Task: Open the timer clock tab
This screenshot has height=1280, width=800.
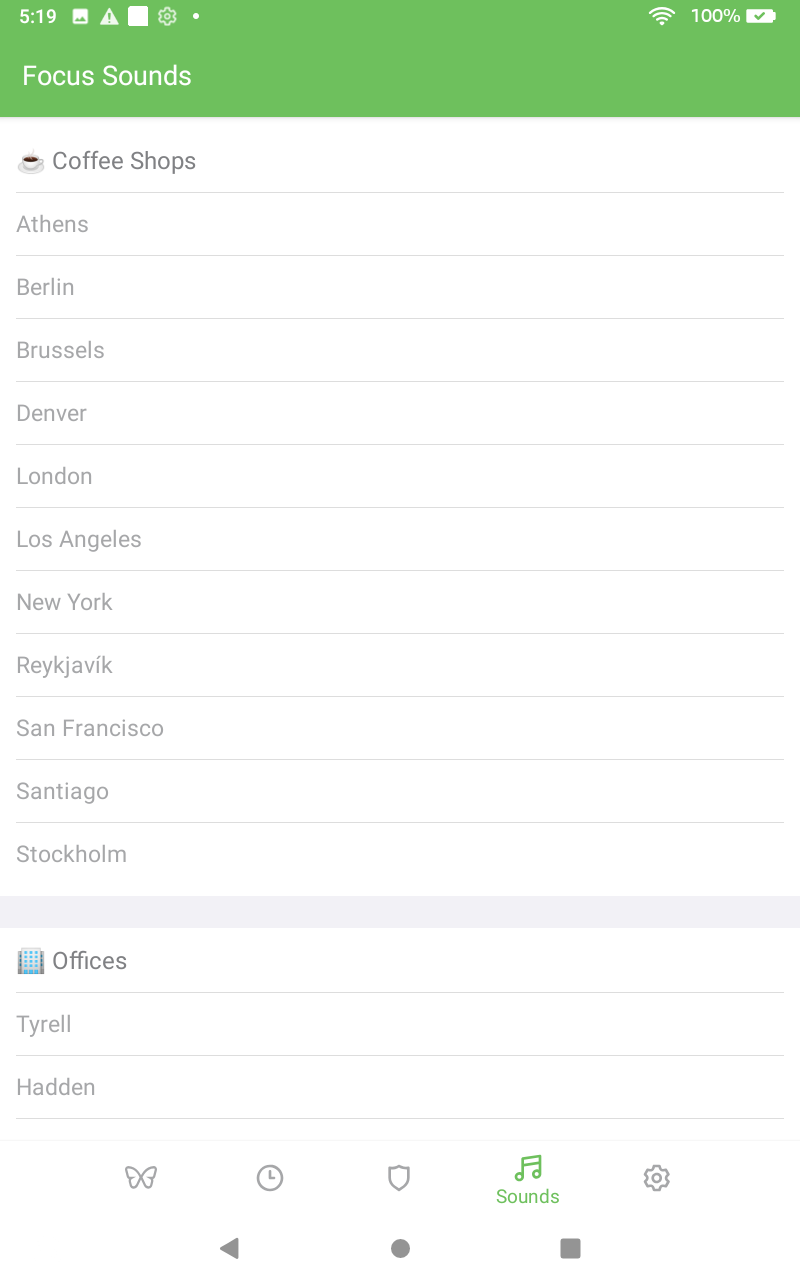Action: 270,1177
